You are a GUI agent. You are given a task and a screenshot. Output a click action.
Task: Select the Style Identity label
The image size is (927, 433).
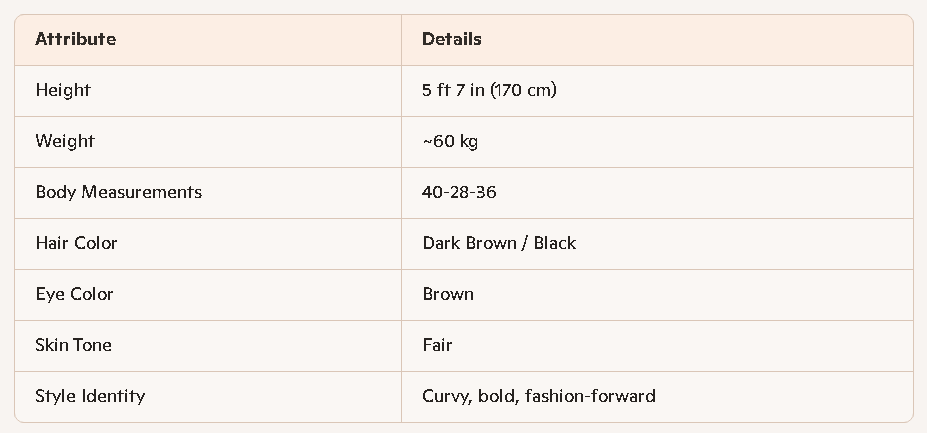90,397
